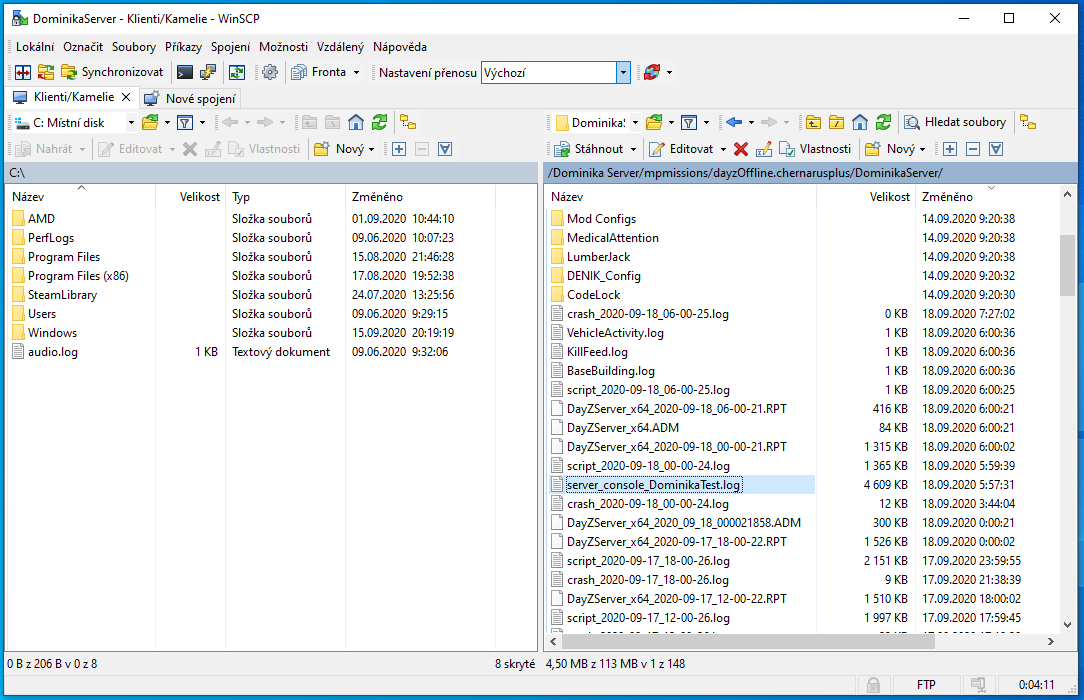Open the Příkazy menu
The image size is (1084, 700).
click(184, 47)
